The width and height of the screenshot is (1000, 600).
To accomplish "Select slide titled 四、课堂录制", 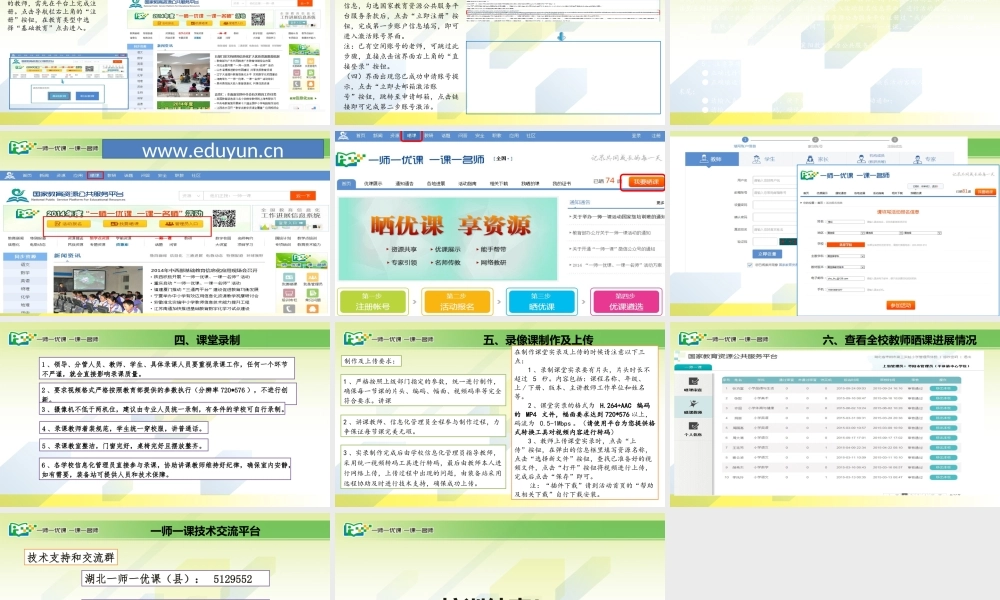I will (x=165, y=414).
